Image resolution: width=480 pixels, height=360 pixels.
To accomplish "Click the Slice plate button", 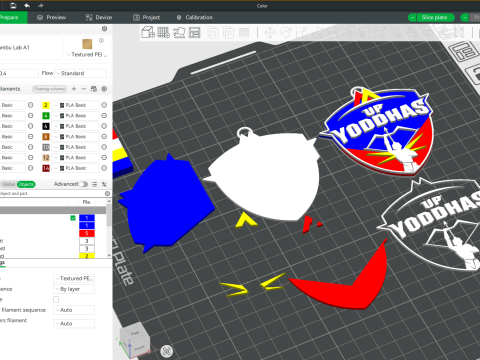I will [x=435, y=18].
